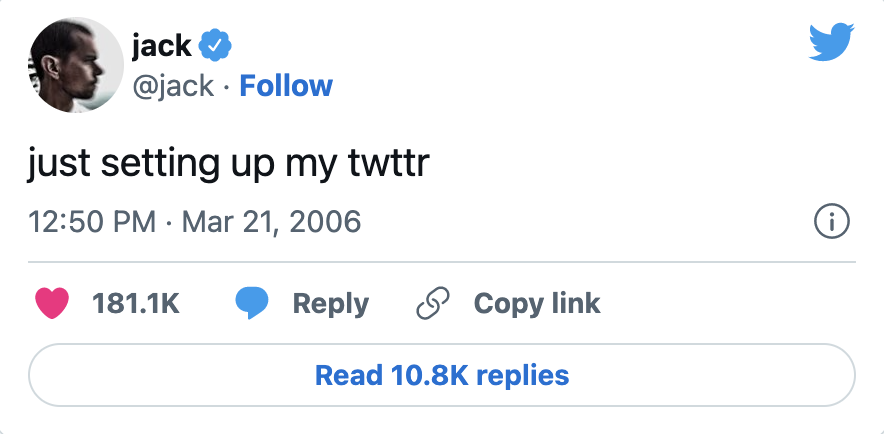Click the chain link icon
This screenshot has height=434, width=884.
click(432, 303)
